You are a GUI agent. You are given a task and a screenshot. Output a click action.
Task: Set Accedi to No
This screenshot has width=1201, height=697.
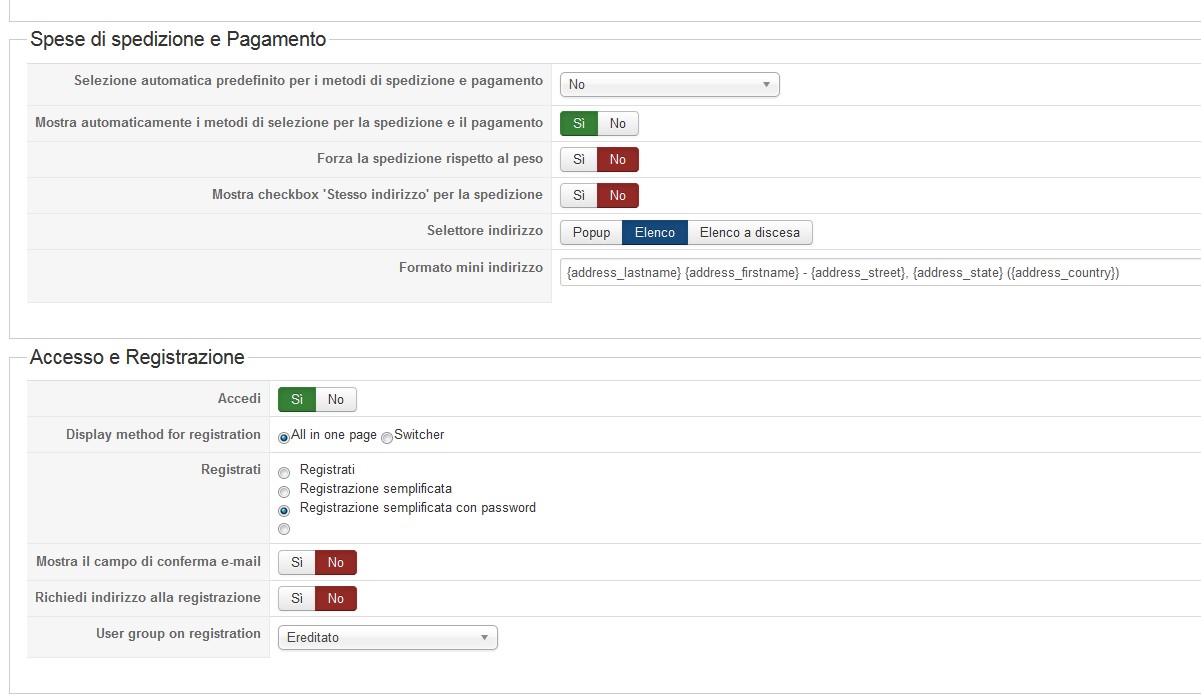click(x=336, y=400)
